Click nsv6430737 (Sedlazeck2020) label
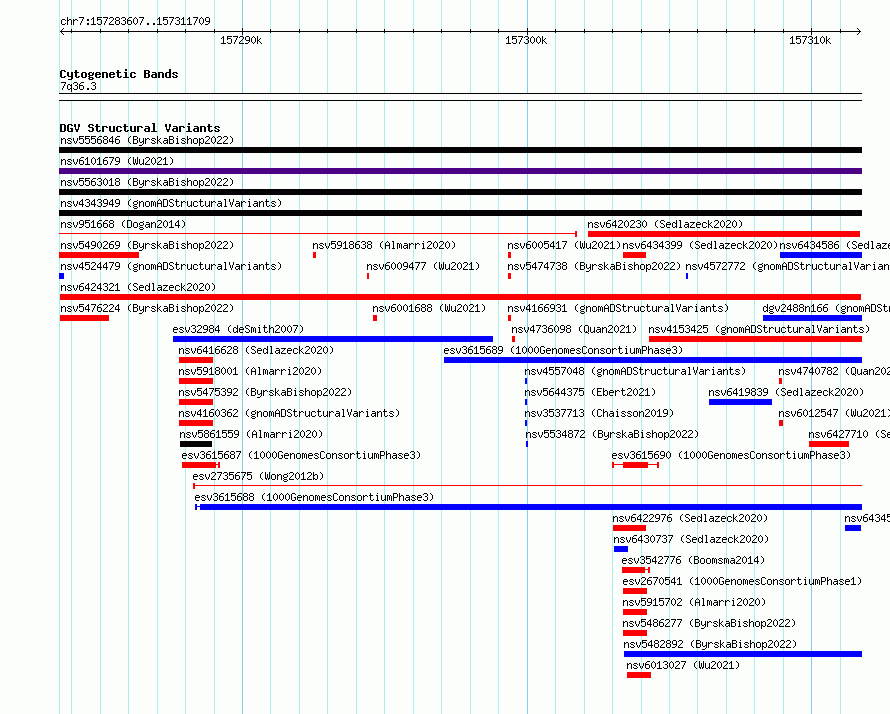Screen dimensions: 890x714 click(691, 539)
